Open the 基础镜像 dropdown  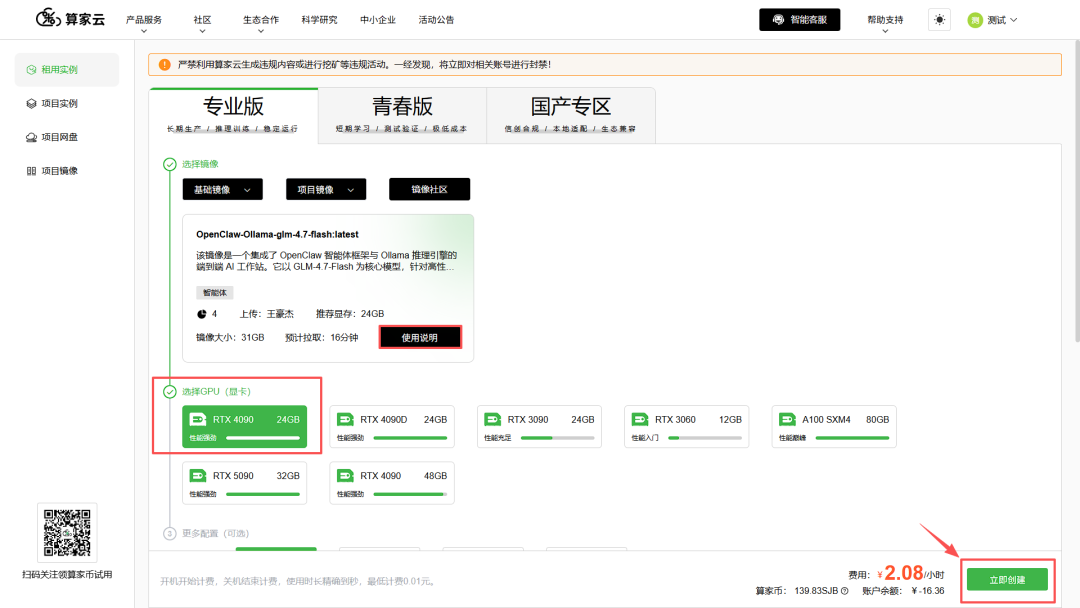[222, 189]
